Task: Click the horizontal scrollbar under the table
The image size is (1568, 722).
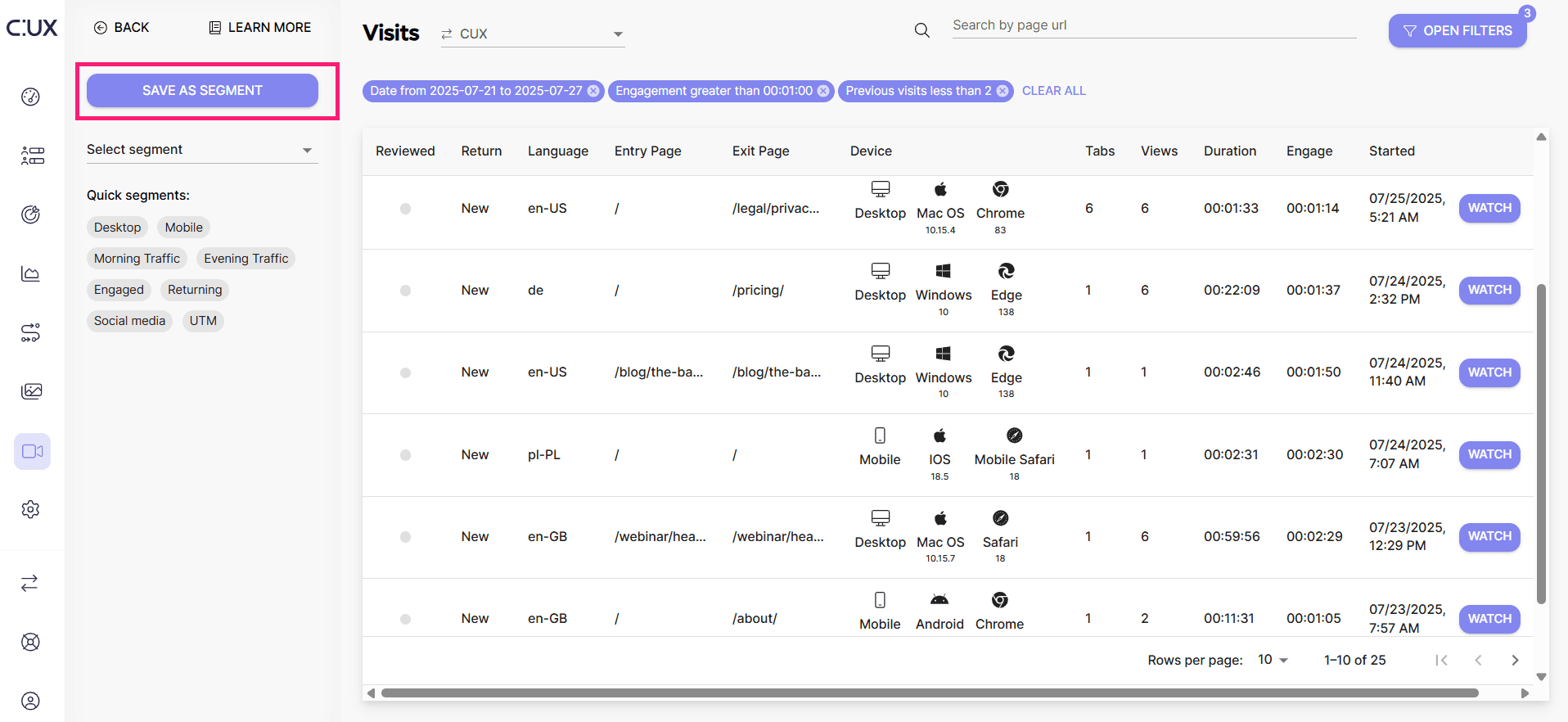Action: [x=930, y=693]
